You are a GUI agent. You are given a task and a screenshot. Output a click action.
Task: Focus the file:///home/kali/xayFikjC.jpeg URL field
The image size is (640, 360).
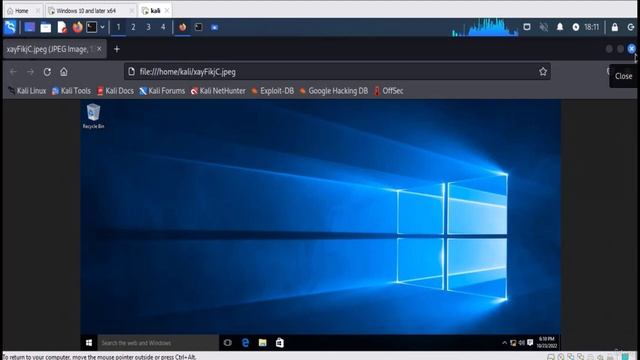337,72
